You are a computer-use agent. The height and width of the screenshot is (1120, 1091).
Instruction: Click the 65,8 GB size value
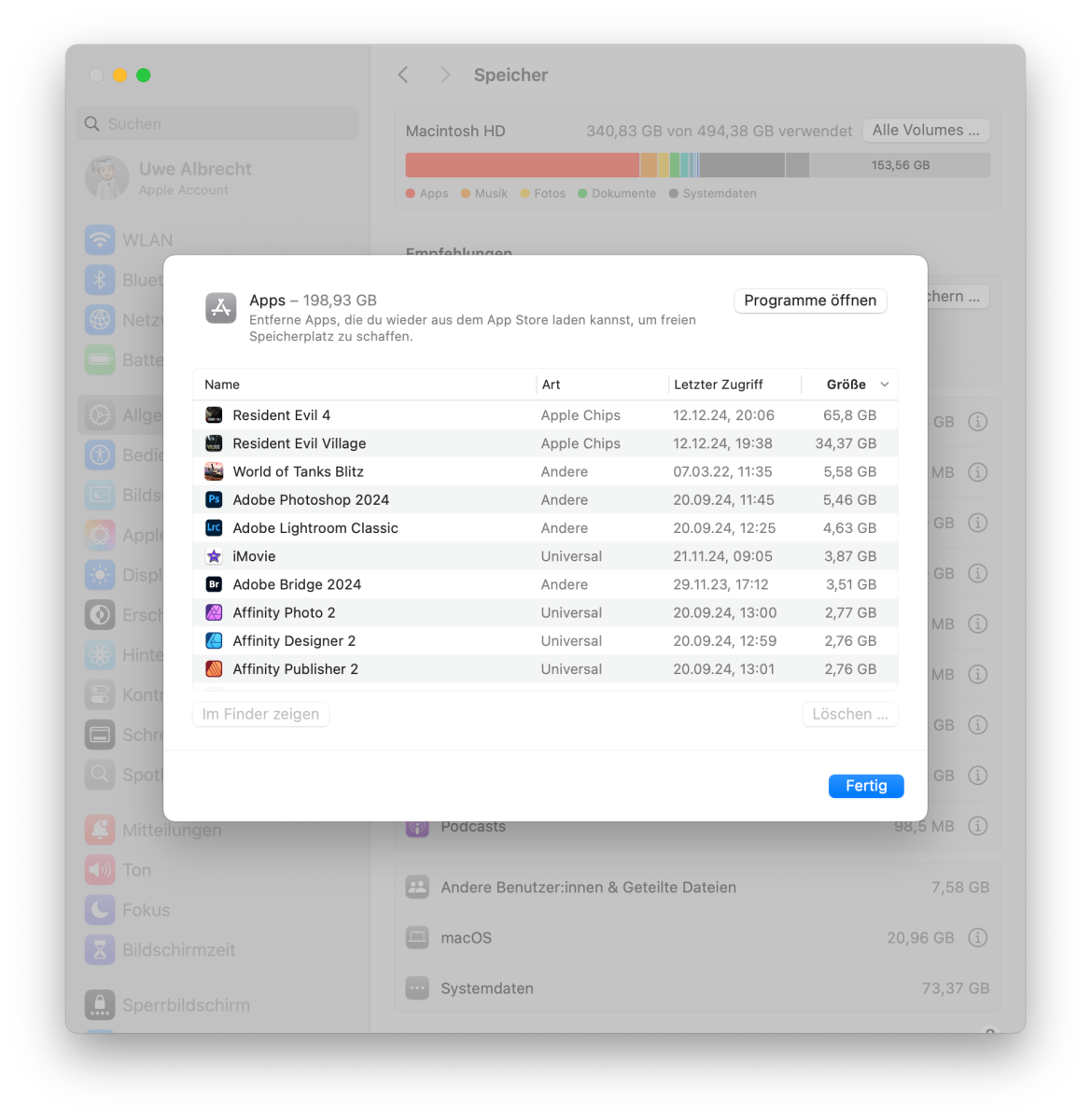point(849,415)
